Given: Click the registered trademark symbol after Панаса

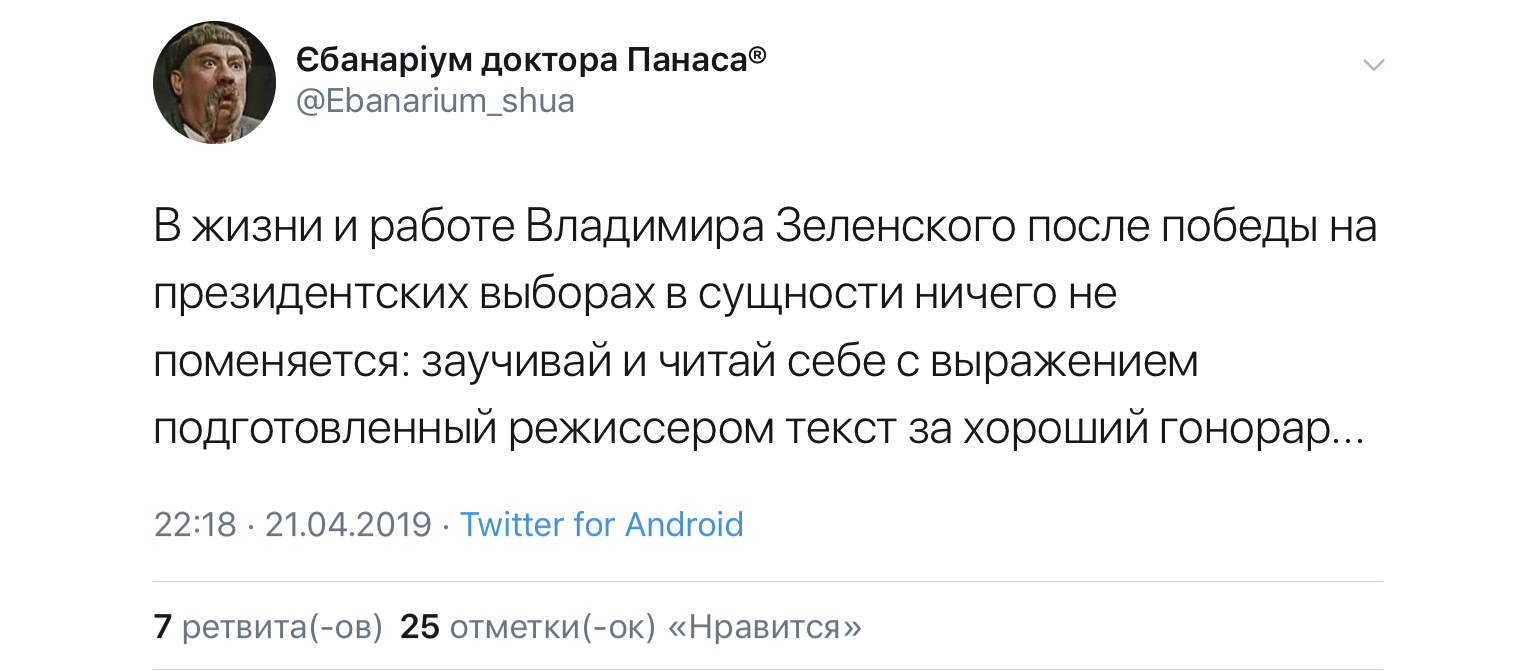Looking at the screenshot, I should (x=758, y=56).
